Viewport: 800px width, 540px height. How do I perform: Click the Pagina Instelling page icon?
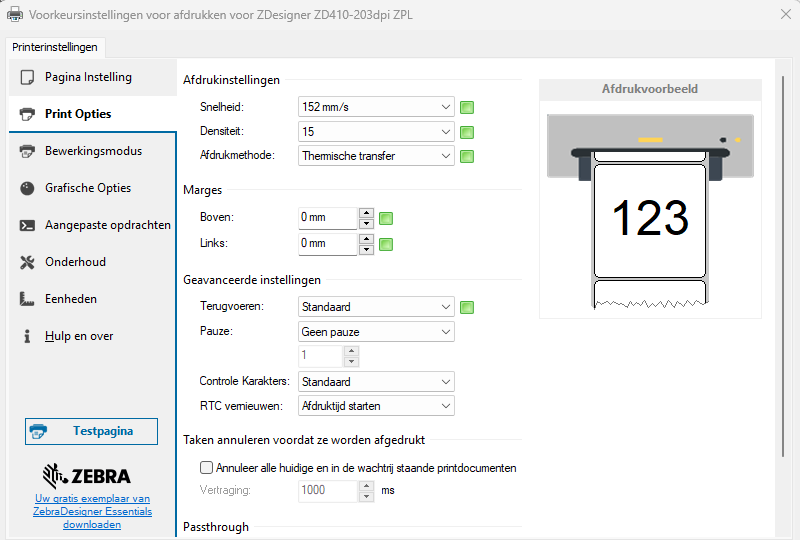pos(27,77)
